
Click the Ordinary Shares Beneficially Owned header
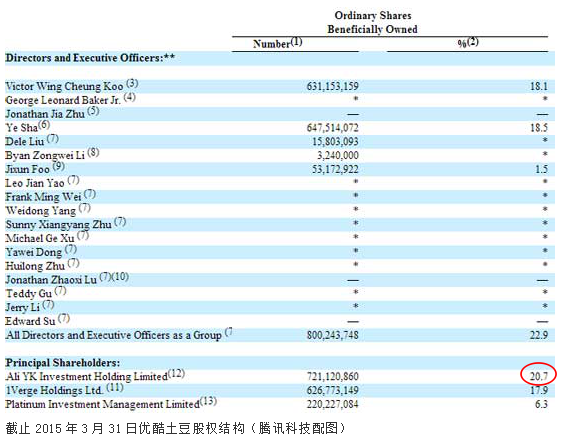pyautogui.click(x=372, y=22)
